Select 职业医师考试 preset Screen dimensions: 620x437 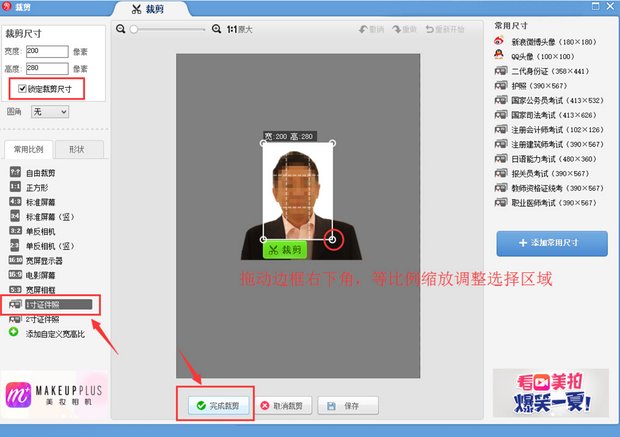[x=546, y=202]
